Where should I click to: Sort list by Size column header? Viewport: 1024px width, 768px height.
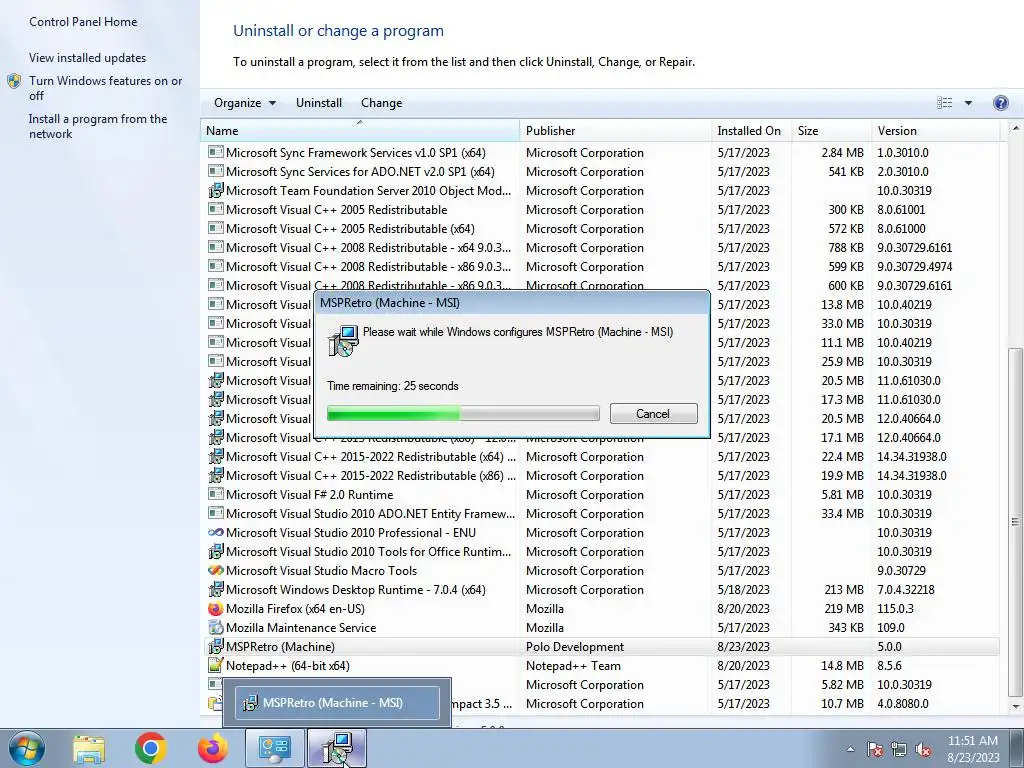coord(831,131)
